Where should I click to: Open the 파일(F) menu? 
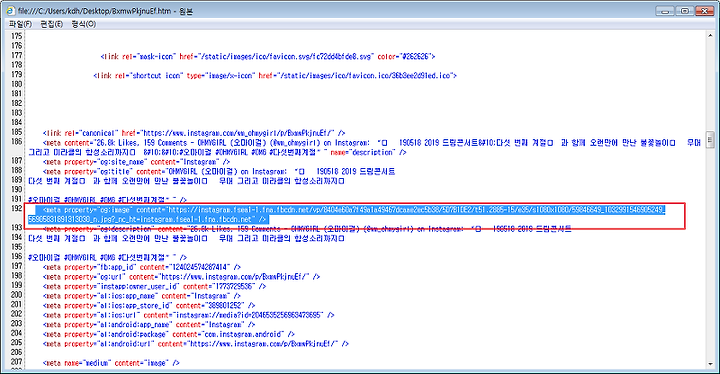[x=20, y=24]
